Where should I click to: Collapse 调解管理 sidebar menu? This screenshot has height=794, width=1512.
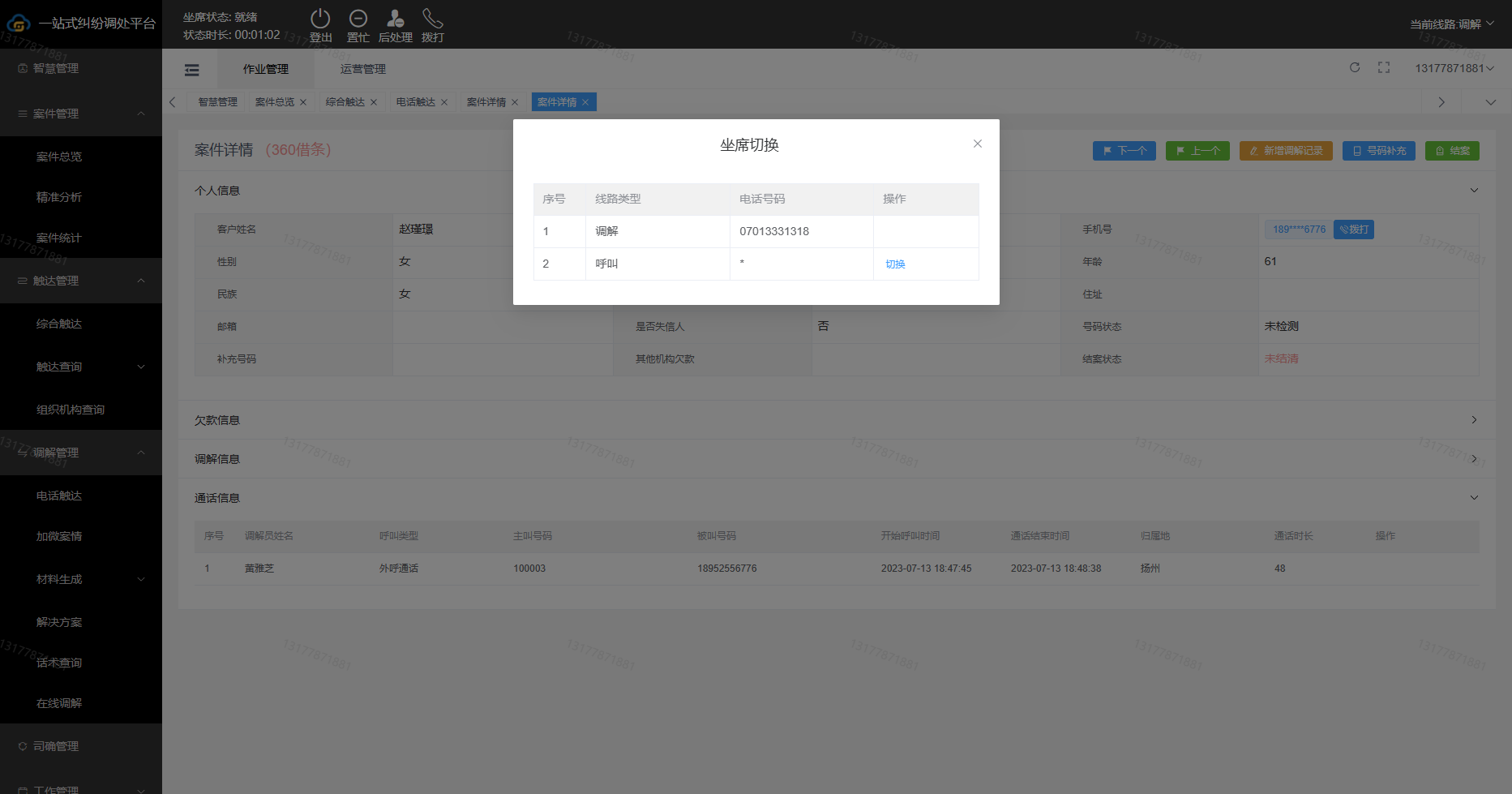click(81, 453)
